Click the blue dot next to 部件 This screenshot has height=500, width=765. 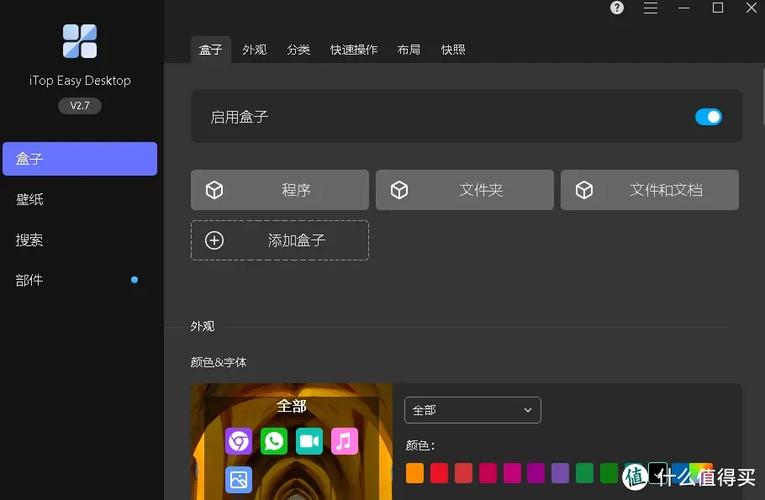point(134,280)
